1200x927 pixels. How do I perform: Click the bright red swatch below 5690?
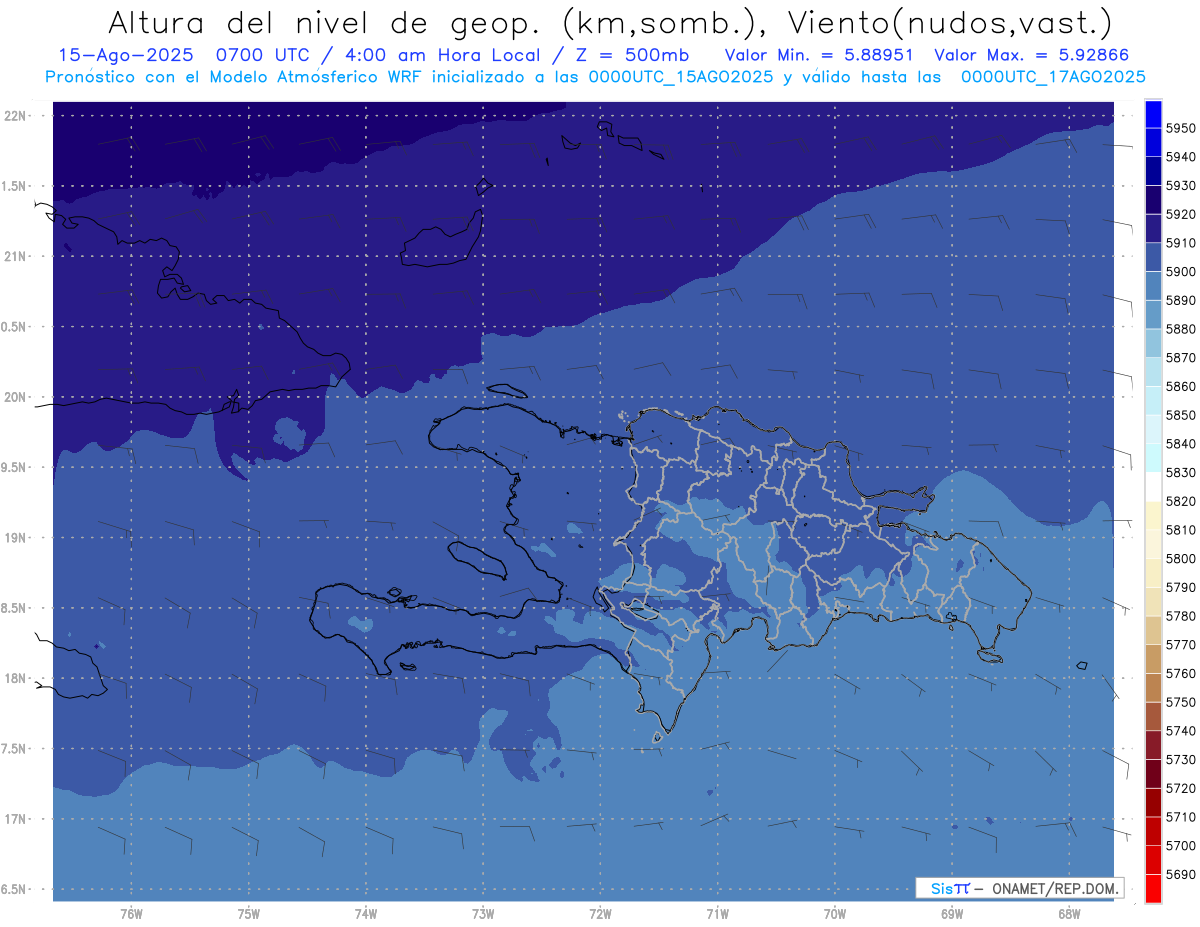tap(1153, 888)
